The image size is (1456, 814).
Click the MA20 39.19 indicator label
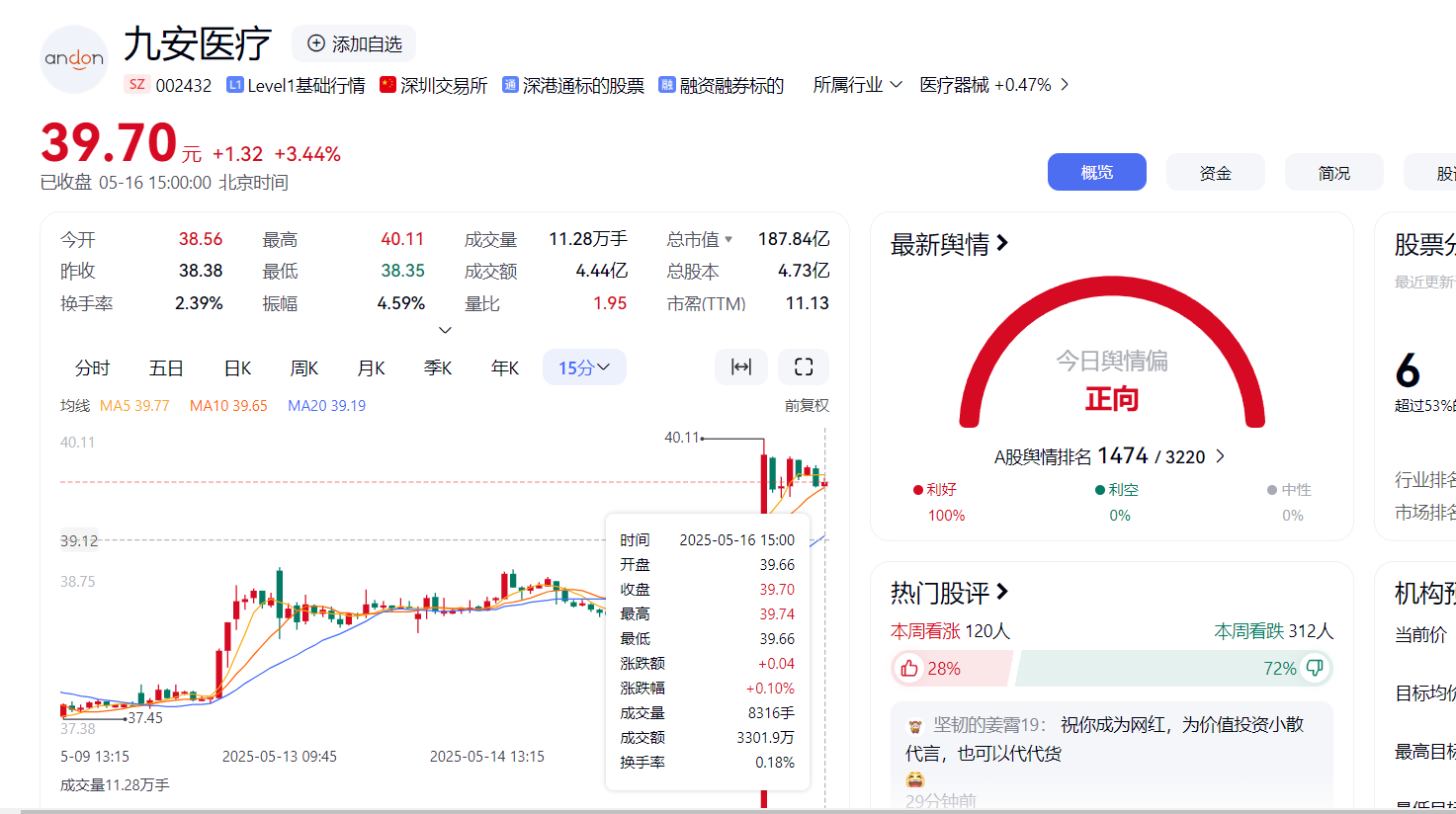coord(326,406)
